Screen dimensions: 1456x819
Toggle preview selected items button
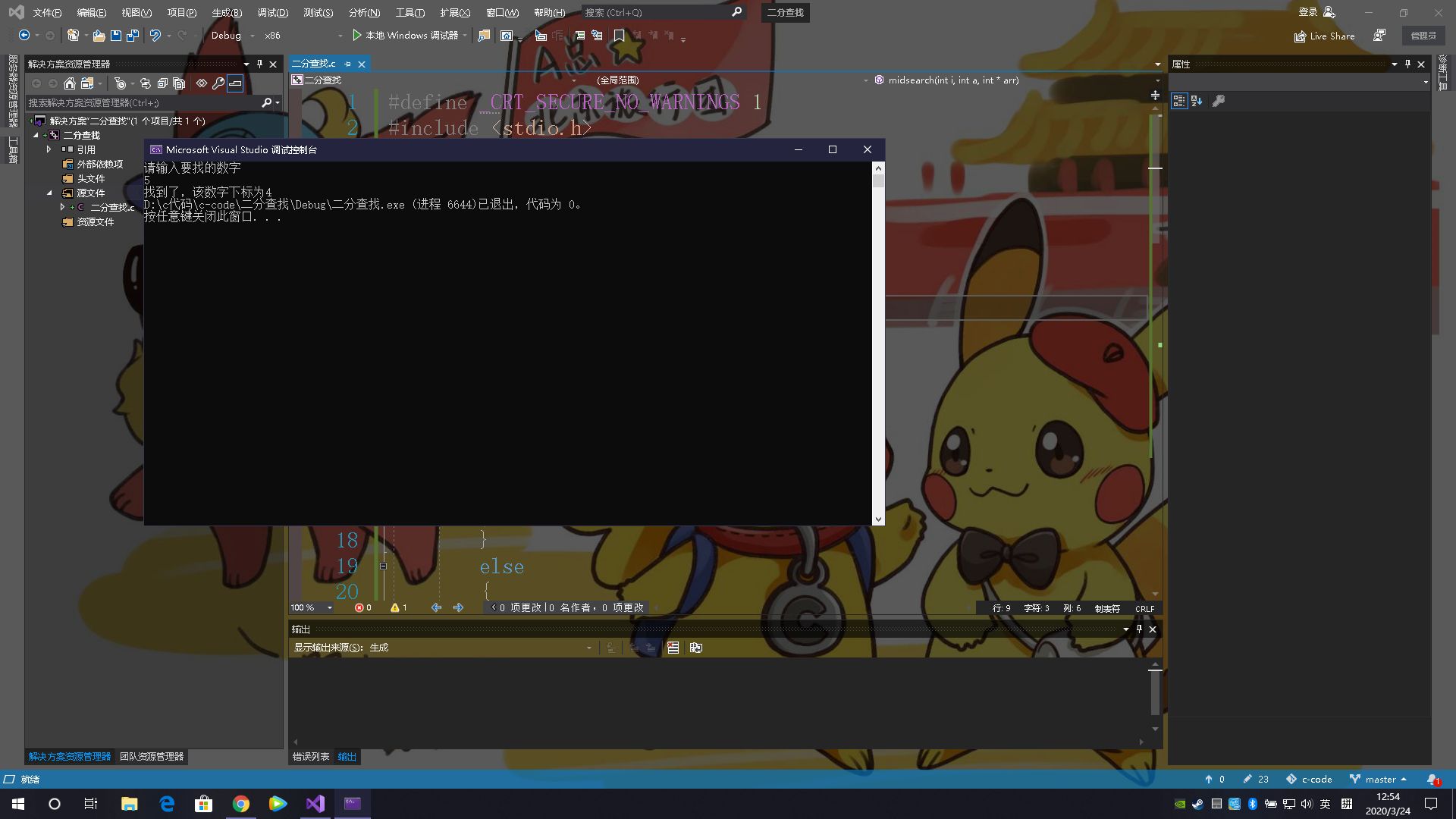click(x=235, y=83)
